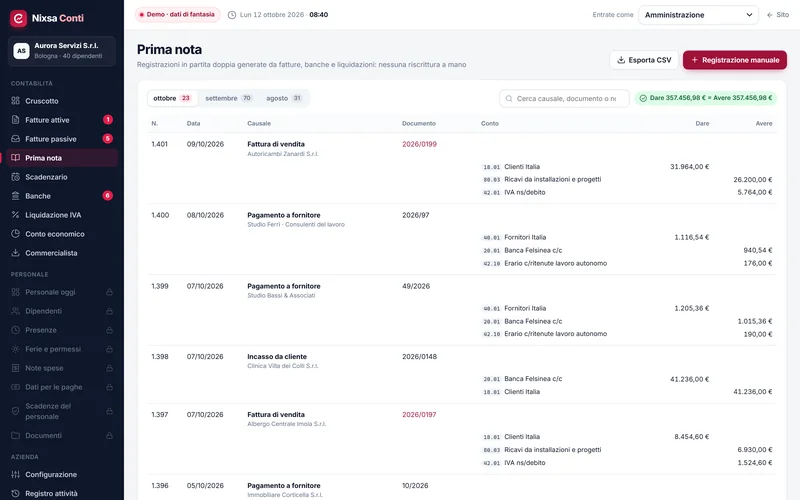Click Studio Ferri - Consulenti del lavoro

pos(296,224)
